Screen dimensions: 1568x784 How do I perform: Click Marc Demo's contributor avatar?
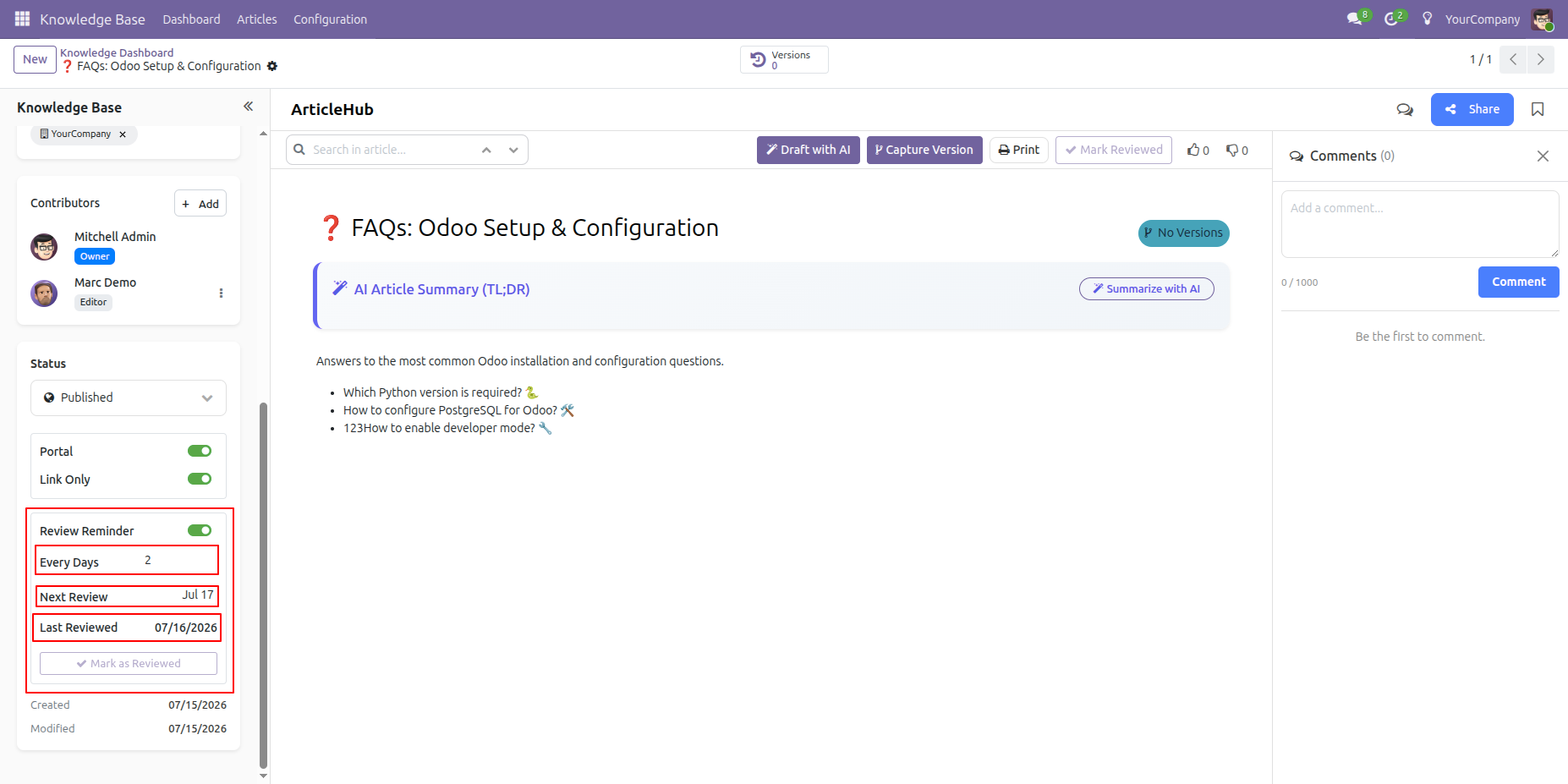[44, 293]
